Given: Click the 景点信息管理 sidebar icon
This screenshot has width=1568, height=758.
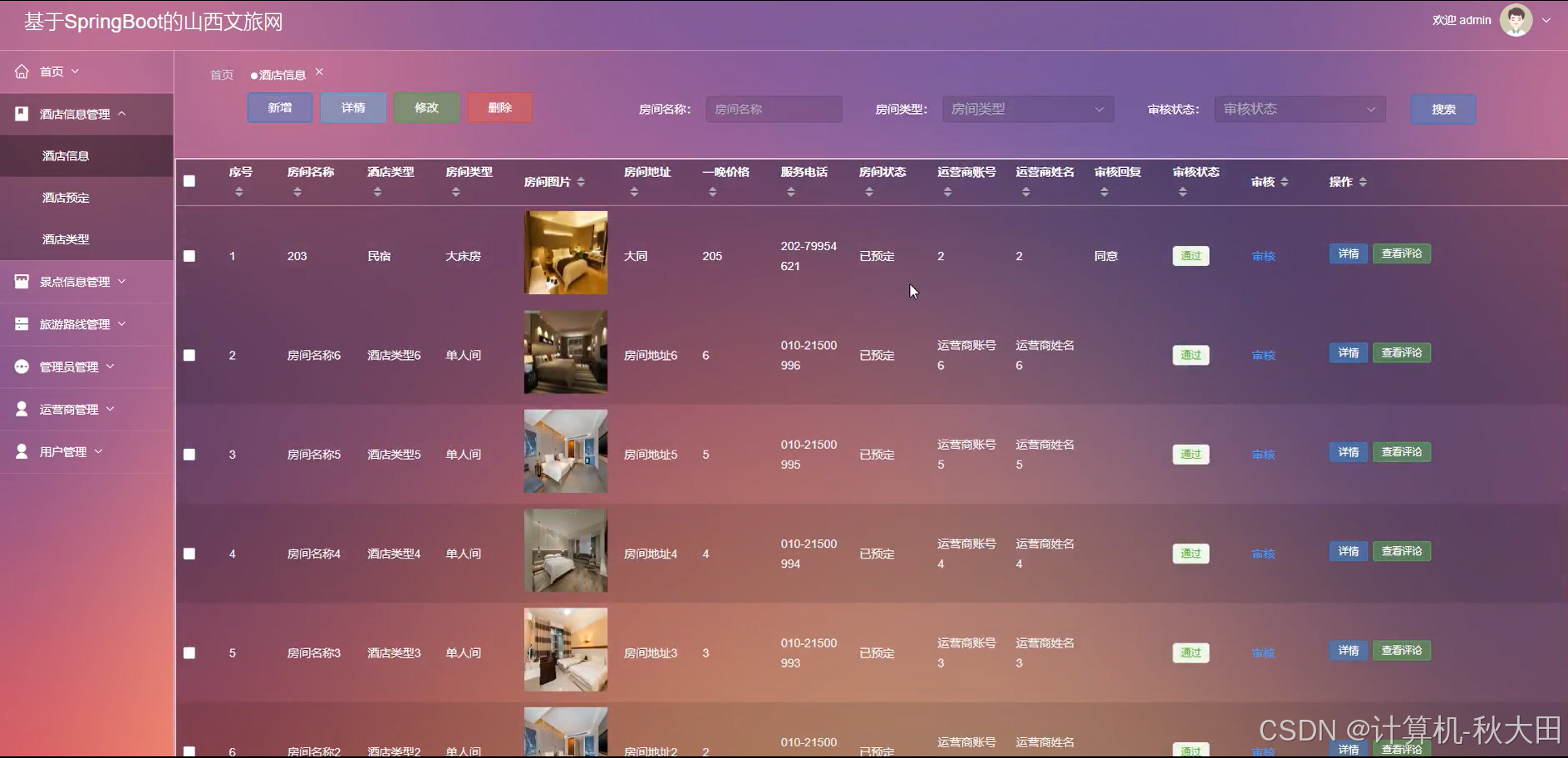Looking at the screenshot, I should [22, 282].
